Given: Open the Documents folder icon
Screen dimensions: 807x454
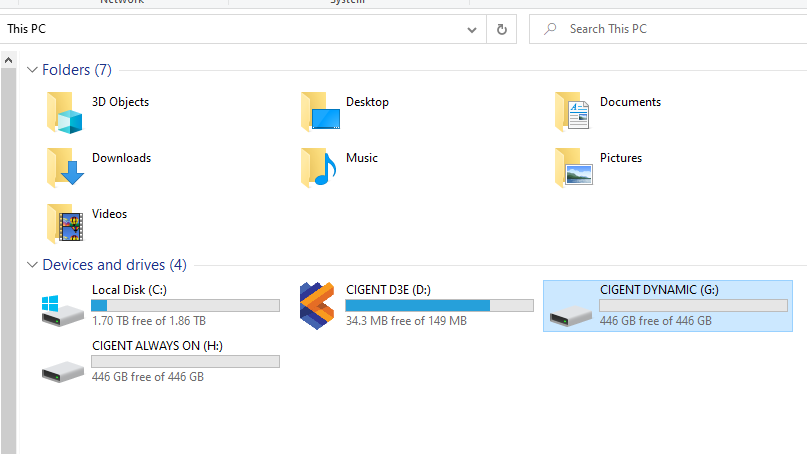Looking at the screenshot, I should [572, 112].
